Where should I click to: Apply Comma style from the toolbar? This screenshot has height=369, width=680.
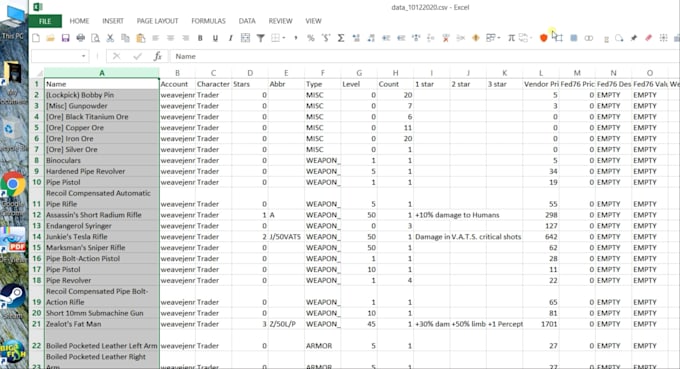[296, 38]
